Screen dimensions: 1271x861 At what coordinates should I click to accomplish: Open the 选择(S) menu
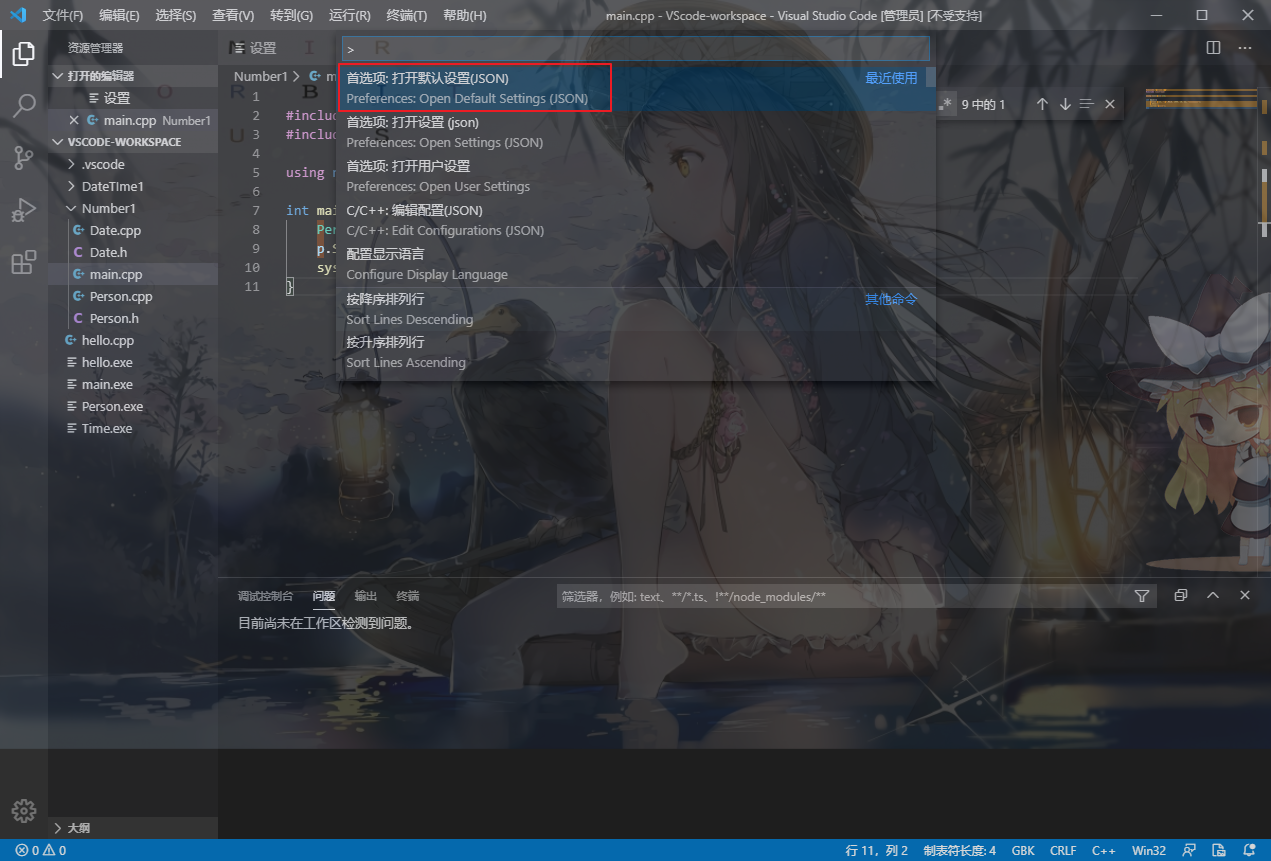point(176,16)
